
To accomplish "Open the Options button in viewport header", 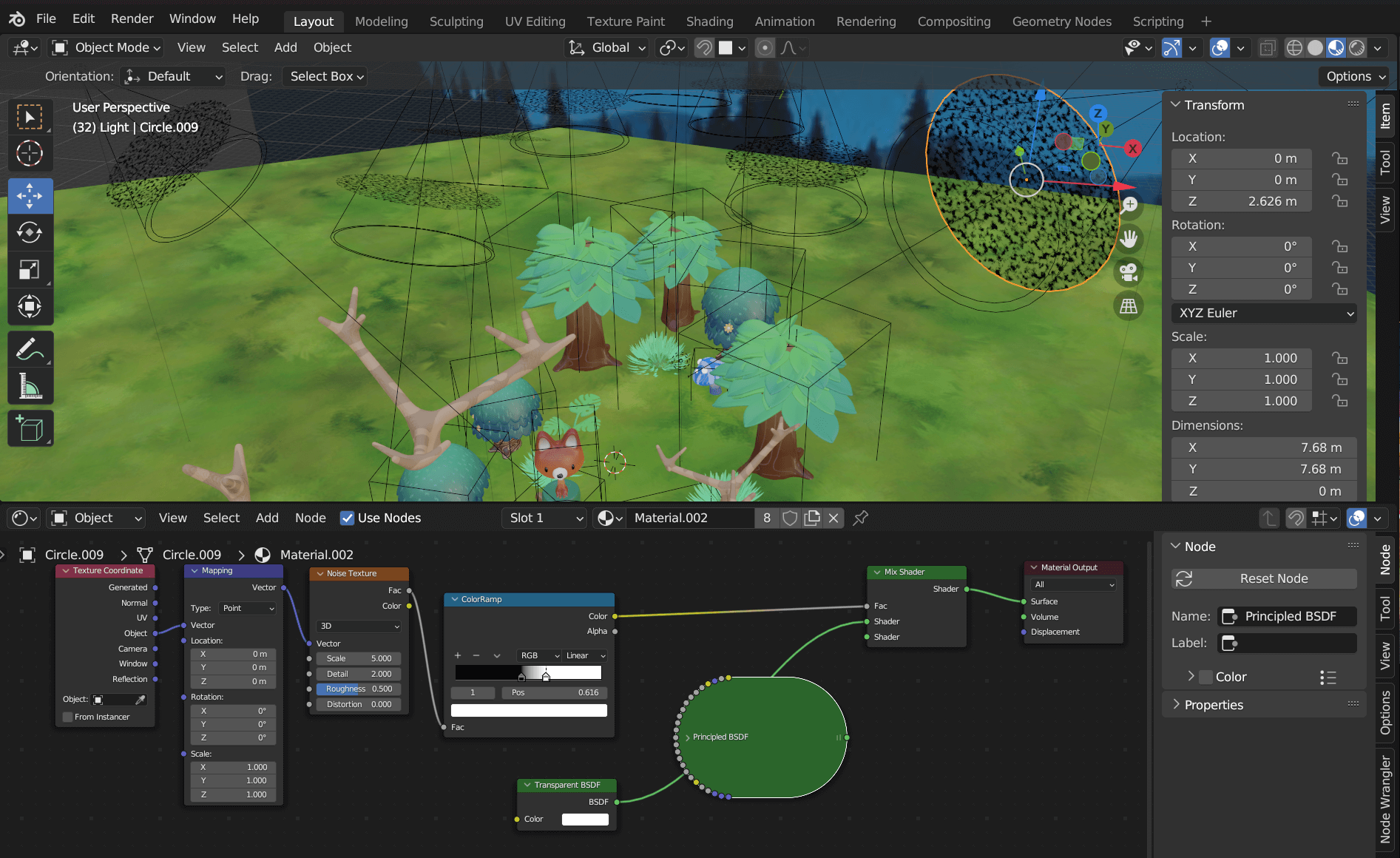I will pyautogui.click(x=1356, y=76).
